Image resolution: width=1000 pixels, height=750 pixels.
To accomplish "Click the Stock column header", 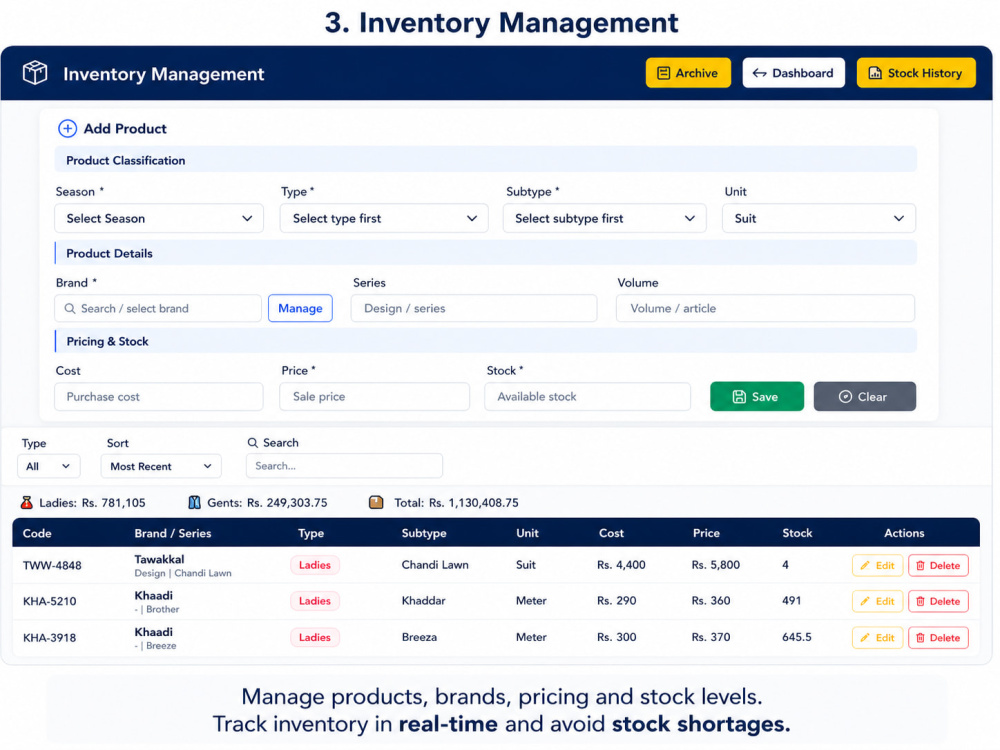I will tap(797, 533).
